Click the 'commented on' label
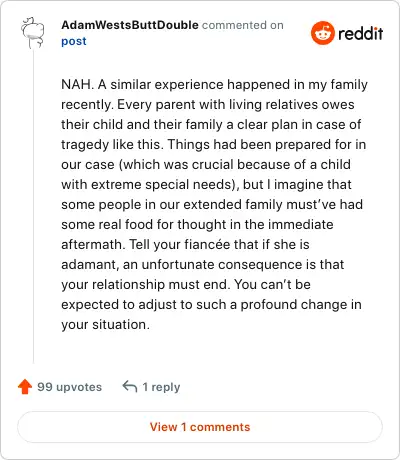Viewport: 400px width, 460px height. (x=243, y=25)
